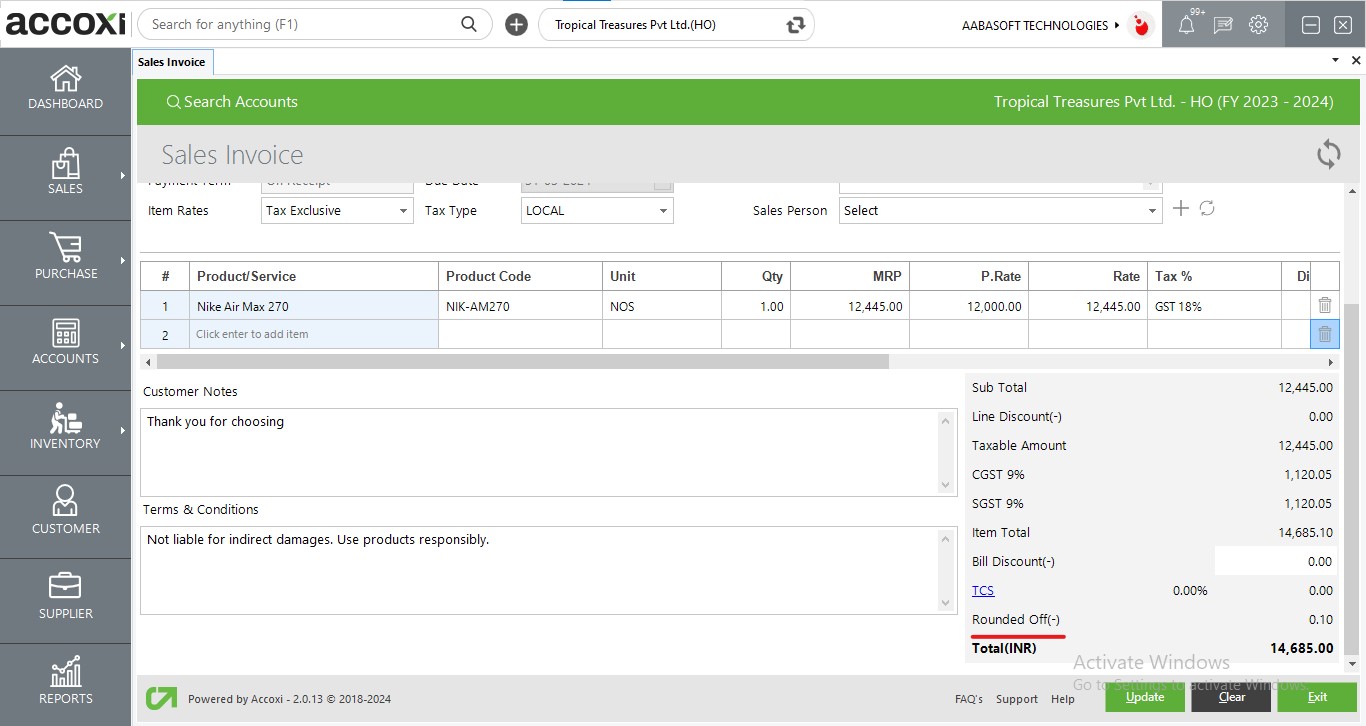This screenshot has width=1366, height=726.
Task: Open the TCS link in totals
Action: pyautogui.click(x=983, y=591)
